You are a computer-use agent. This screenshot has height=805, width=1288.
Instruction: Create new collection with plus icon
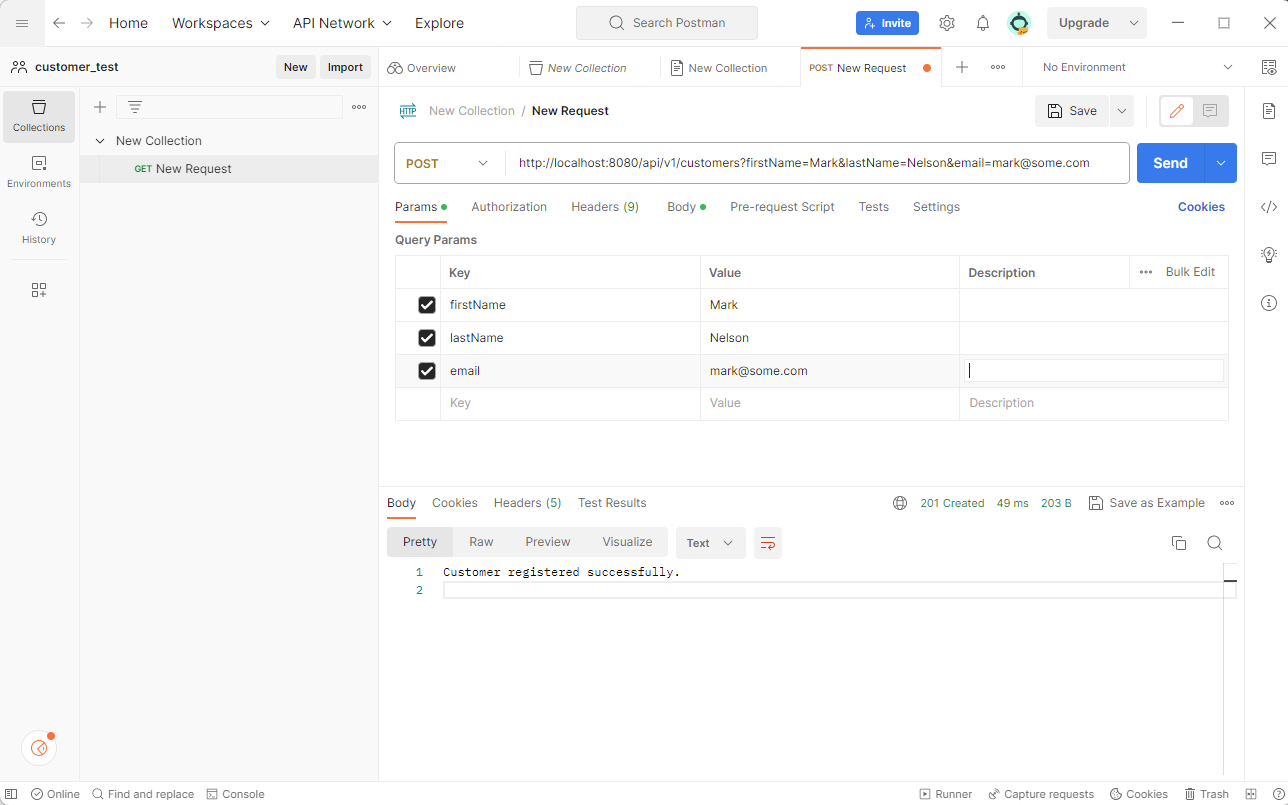100,107
